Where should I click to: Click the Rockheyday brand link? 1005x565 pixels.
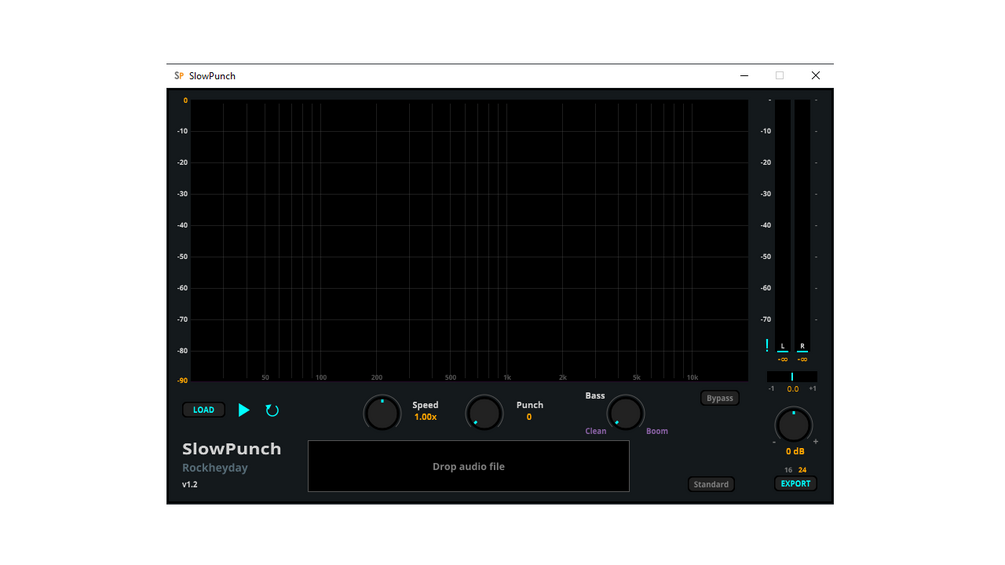pos(215,468)
